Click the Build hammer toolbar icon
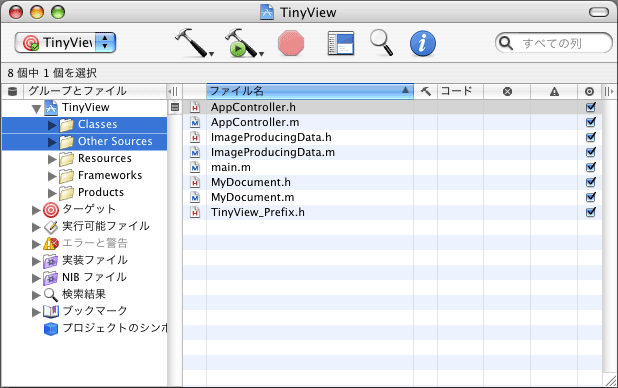The image size is (618, 388). pyautogui.click(x=191, y=43)
